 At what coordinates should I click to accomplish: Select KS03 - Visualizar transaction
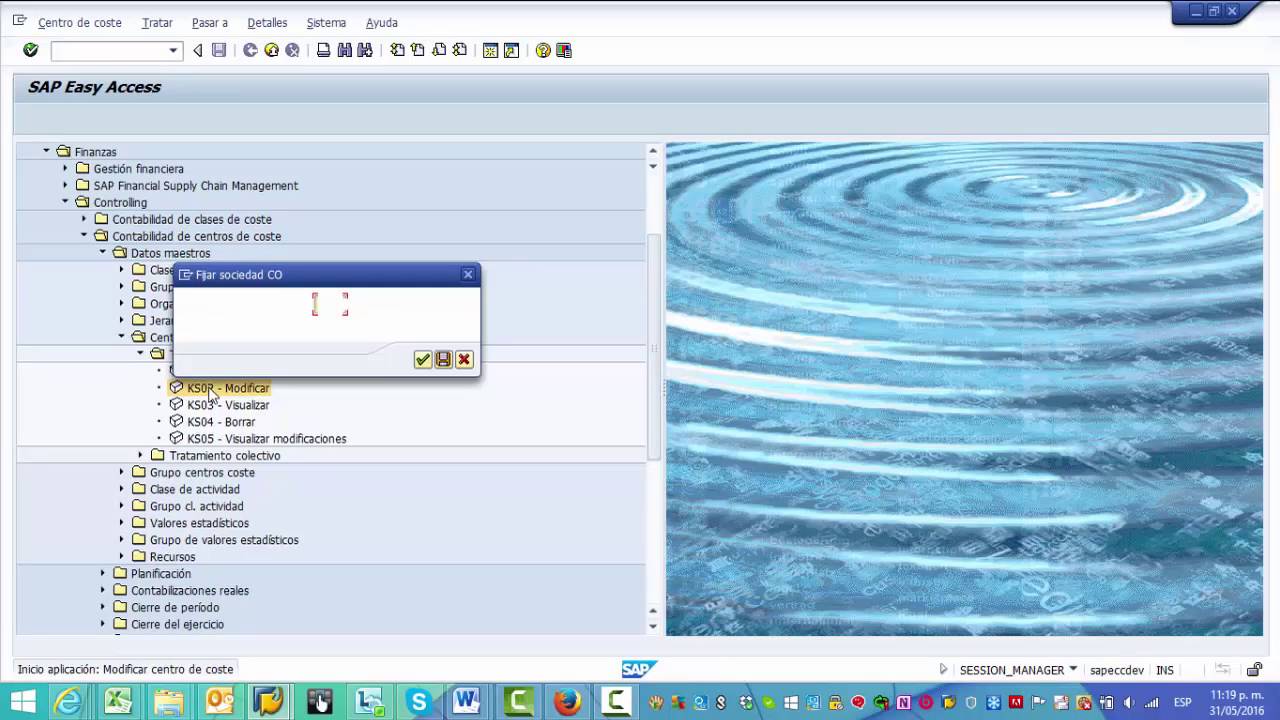click(x=228, y=405)
